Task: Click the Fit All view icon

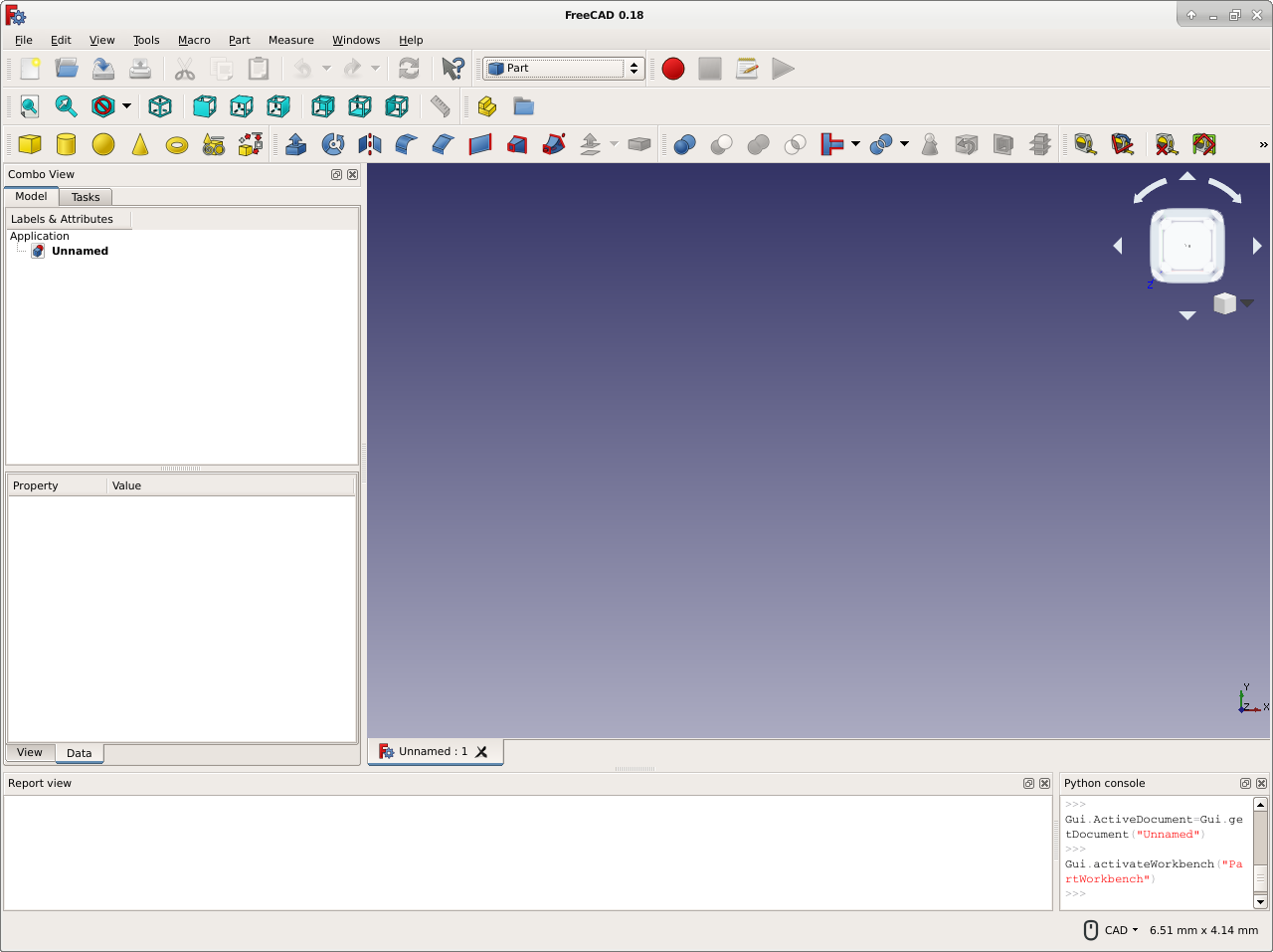Action: (x=30, y=106)
